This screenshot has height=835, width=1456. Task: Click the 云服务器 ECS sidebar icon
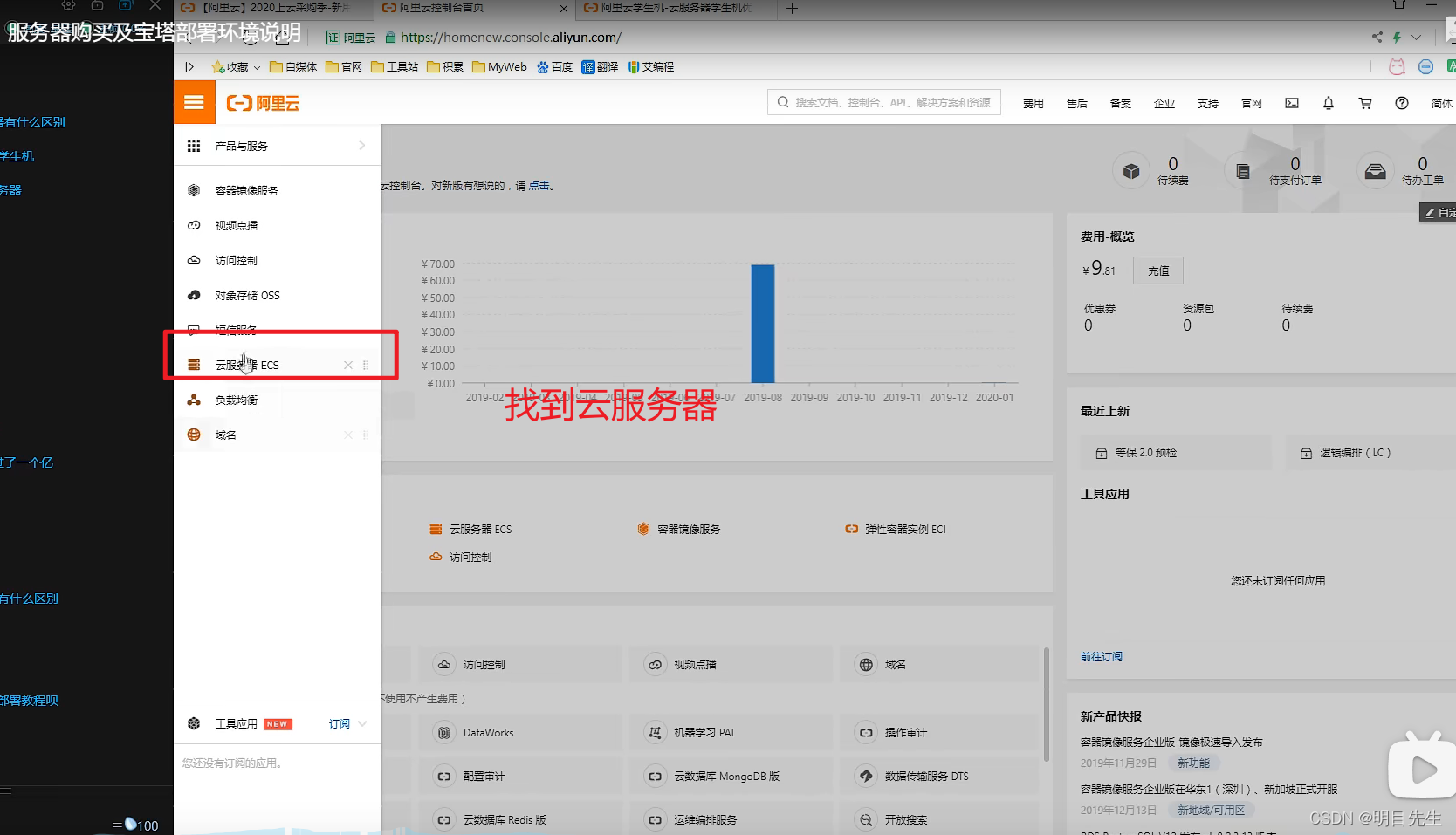194,365
